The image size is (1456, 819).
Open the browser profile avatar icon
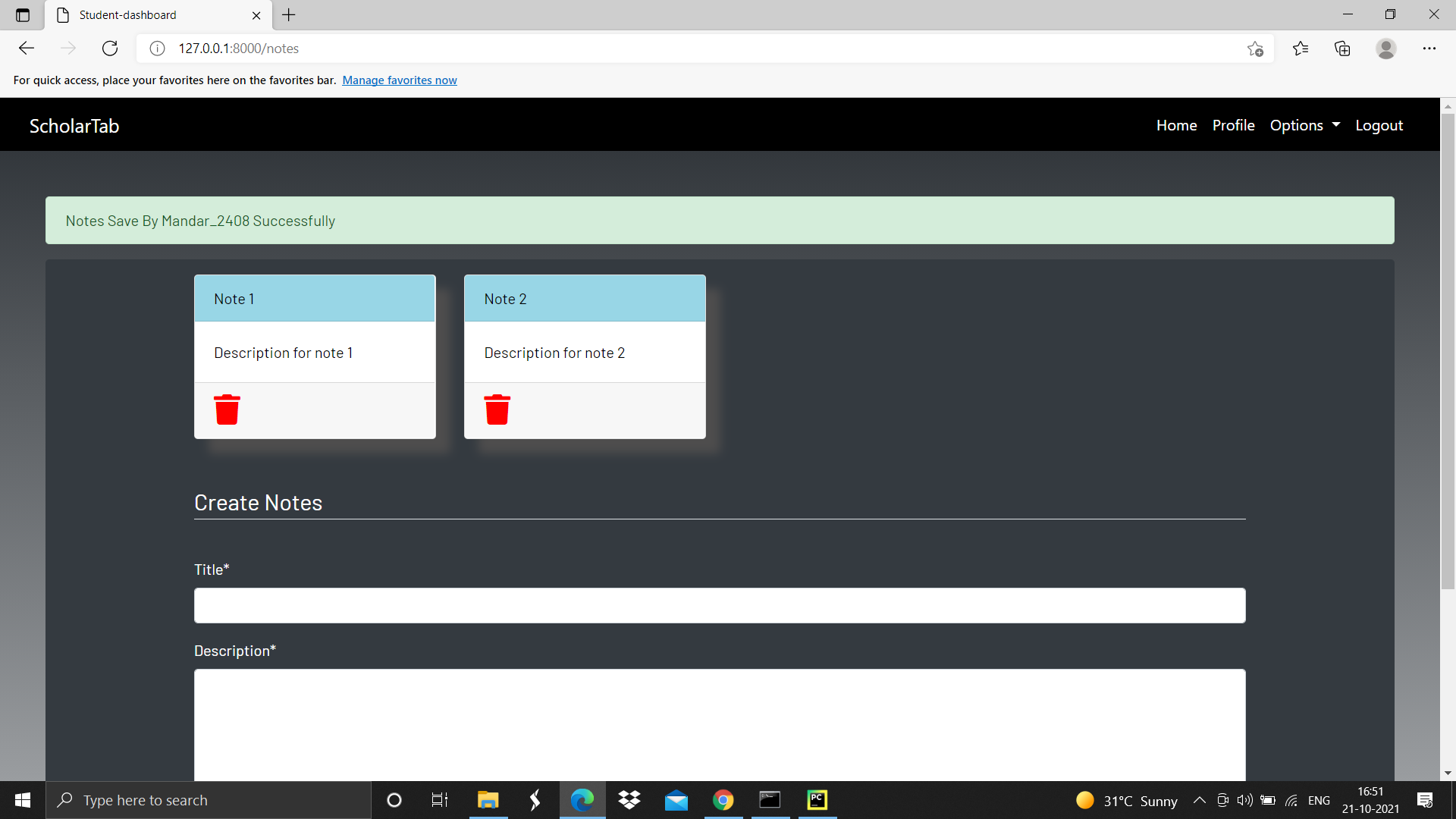(x=1385, y=49)
